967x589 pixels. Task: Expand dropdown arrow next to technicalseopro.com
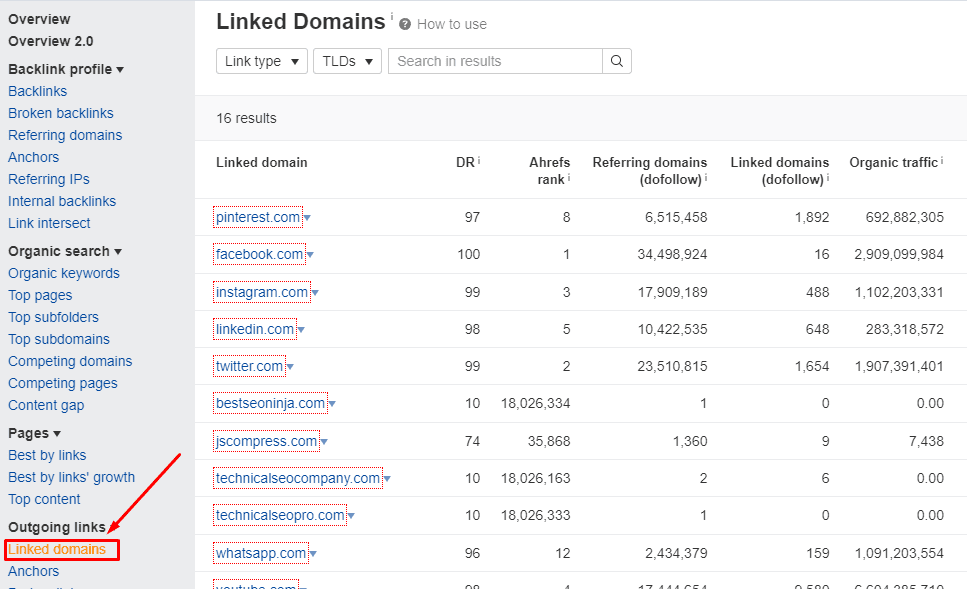[x=352, y=516]
